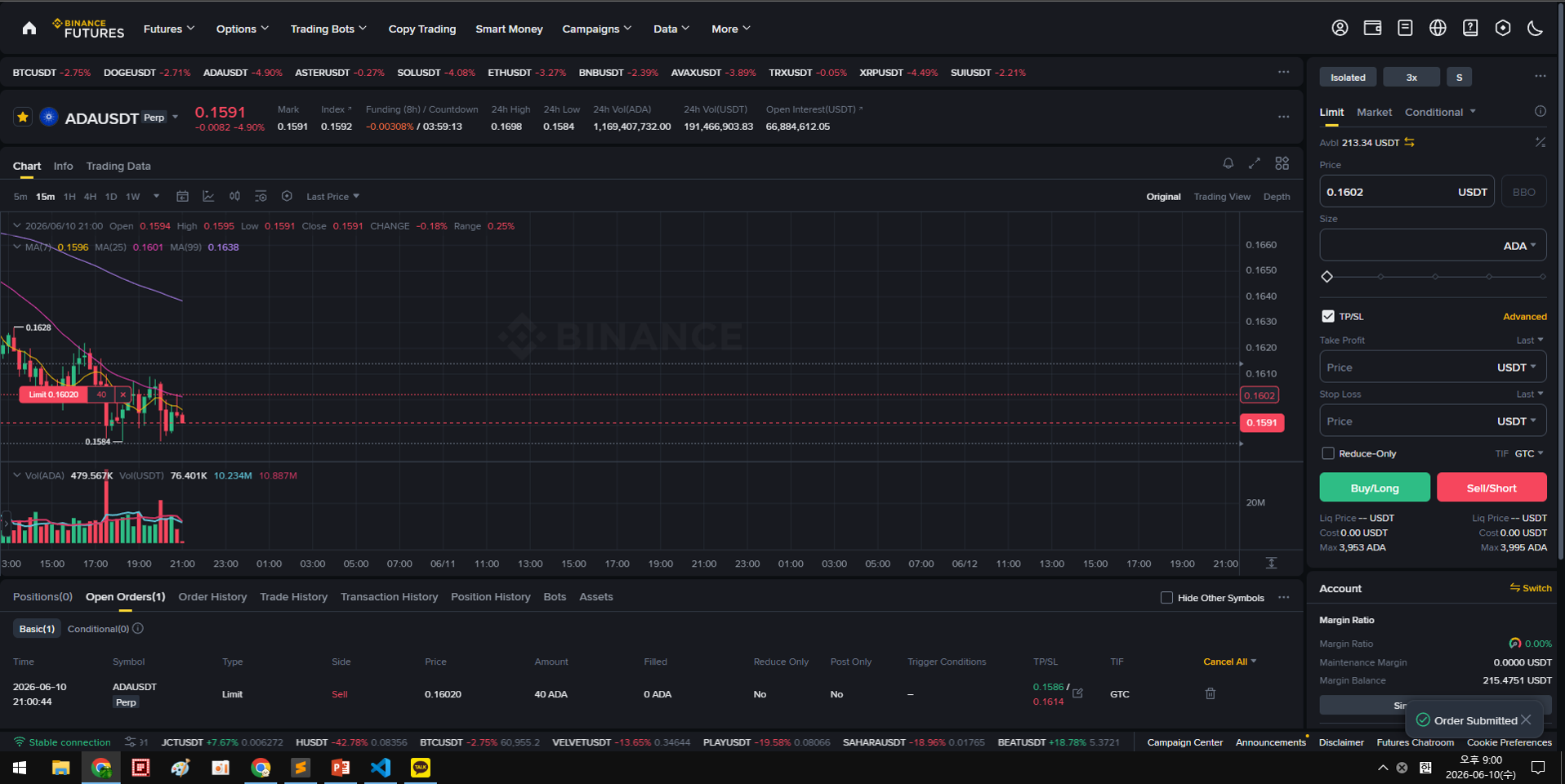Screen dimensions: 1565x784
Task: Open the hexagon settings icon in header
Action: (1503, 28)
